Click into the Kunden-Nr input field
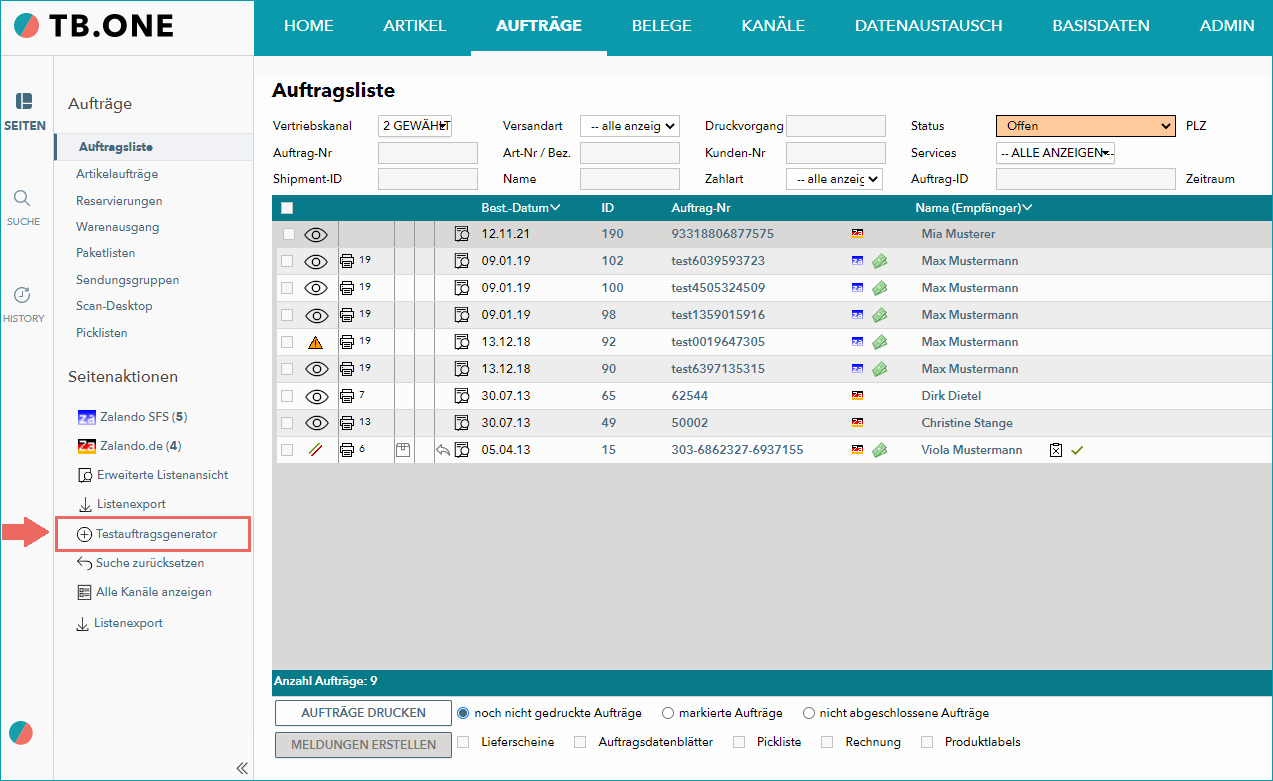This screenshot has height=781, width=1273. 836,153
